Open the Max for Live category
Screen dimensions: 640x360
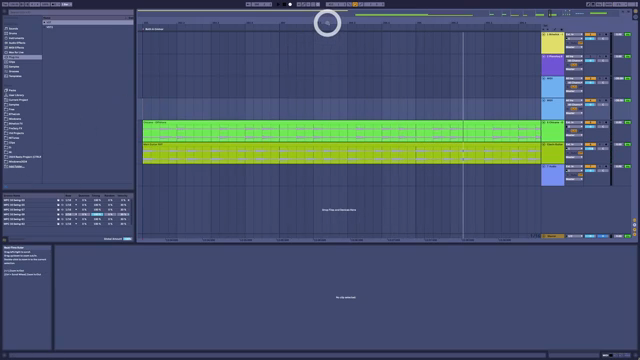tap(16, 52)
